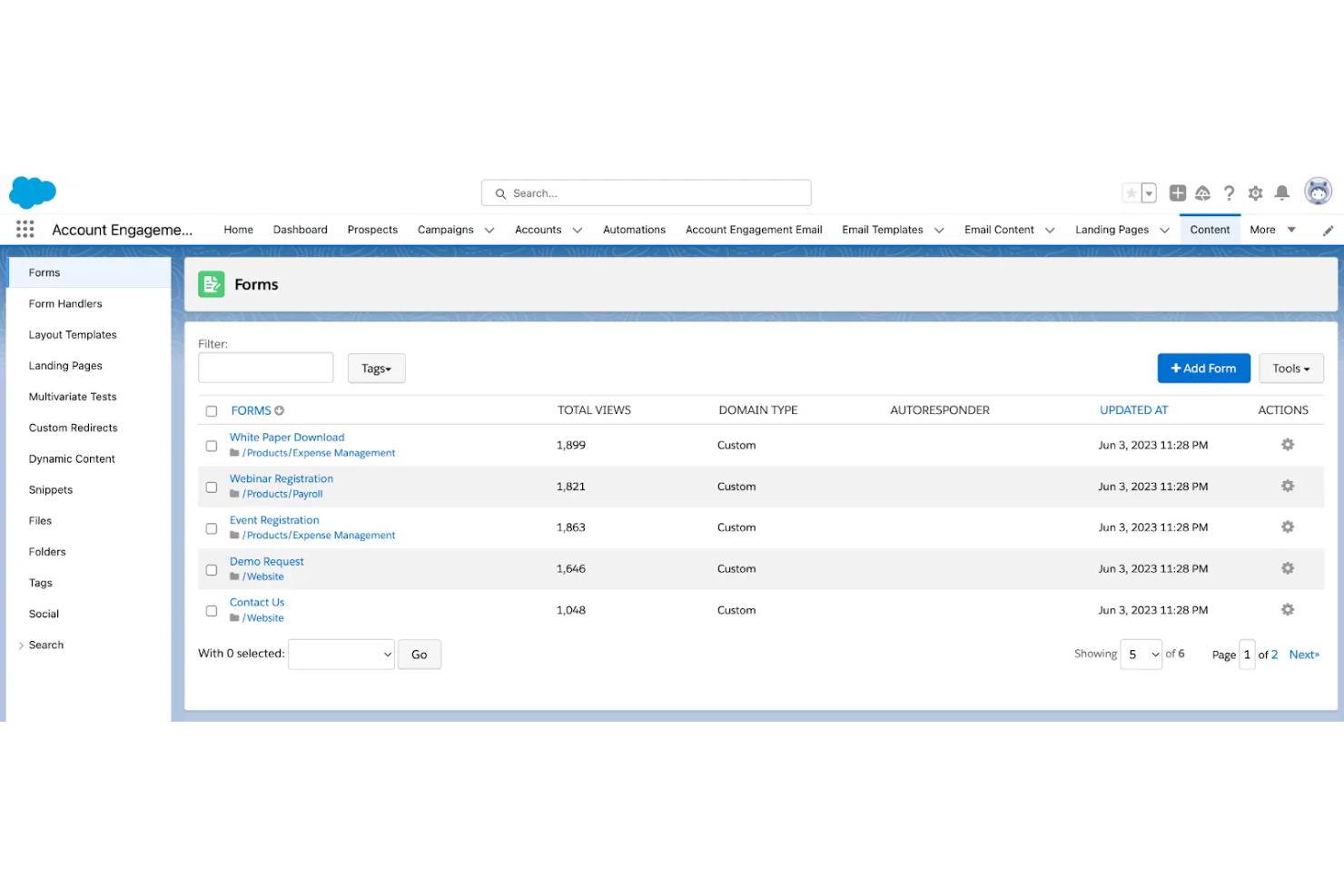The height and width of the screenshot is (896, 1344).
Task: Click inside the Filter text field
Action: pyautogui.click(x=265, y=367)
